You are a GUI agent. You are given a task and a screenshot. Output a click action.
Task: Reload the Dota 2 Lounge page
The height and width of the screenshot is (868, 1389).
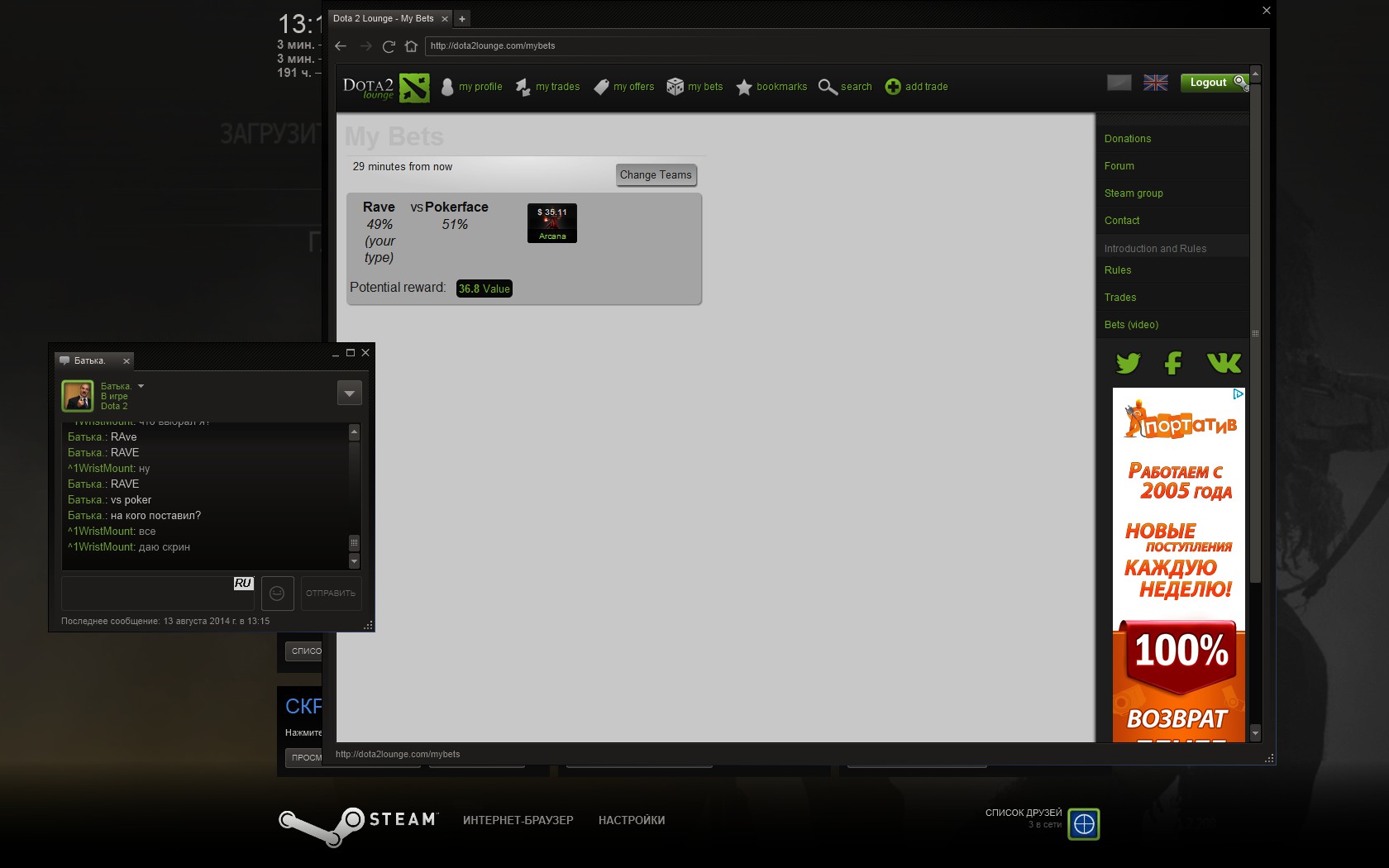[389, 46]
